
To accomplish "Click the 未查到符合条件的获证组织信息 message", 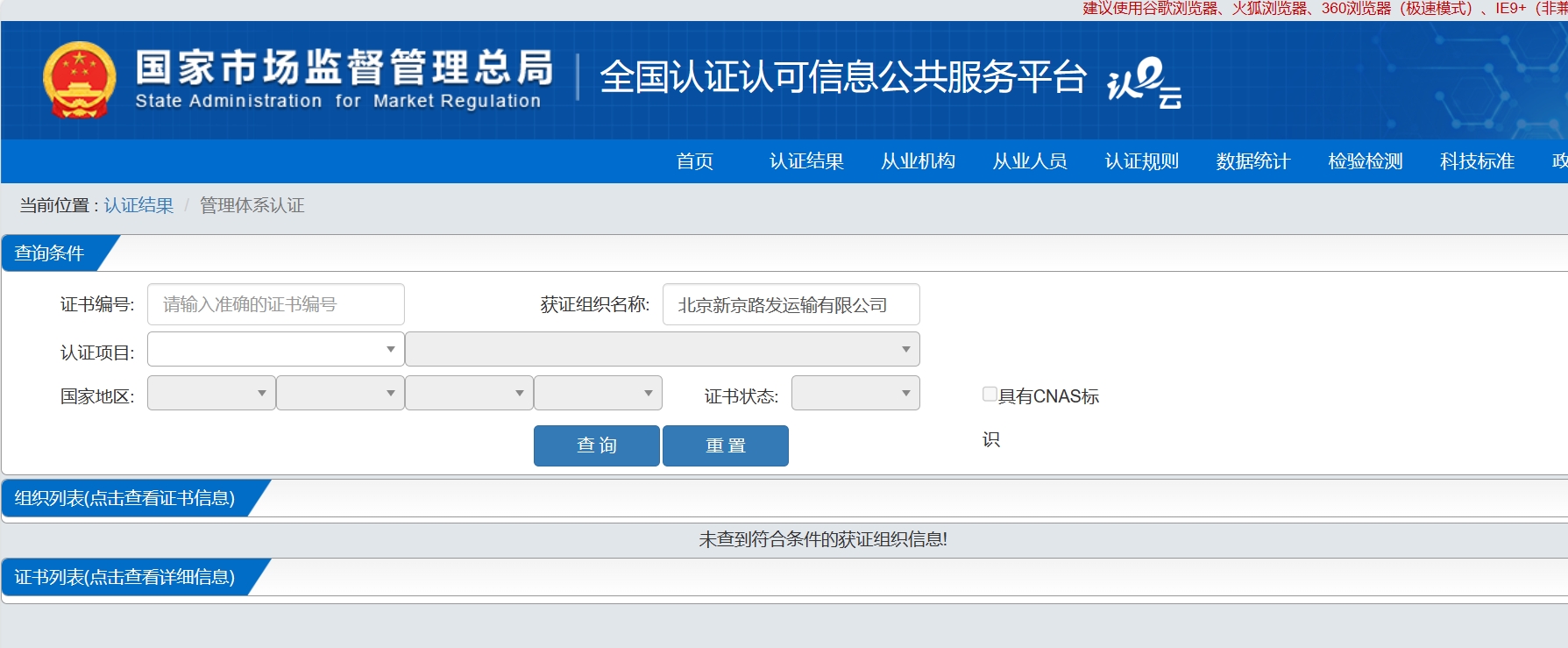I will coord(823,539).
